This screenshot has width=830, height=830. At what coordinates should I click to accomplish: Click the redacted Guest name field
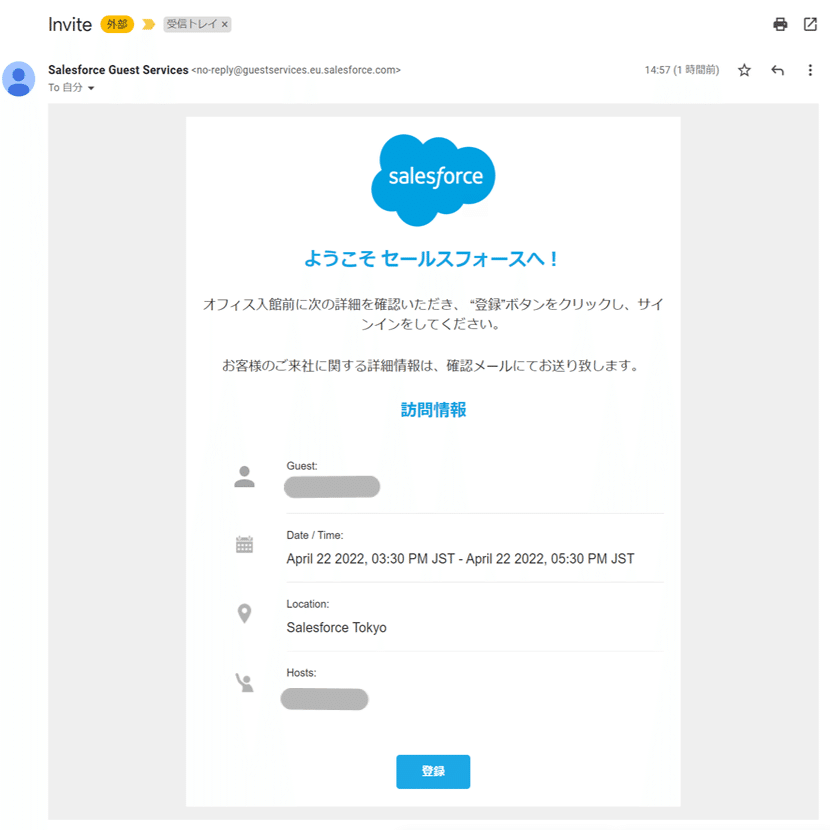[x=332, y=487]
